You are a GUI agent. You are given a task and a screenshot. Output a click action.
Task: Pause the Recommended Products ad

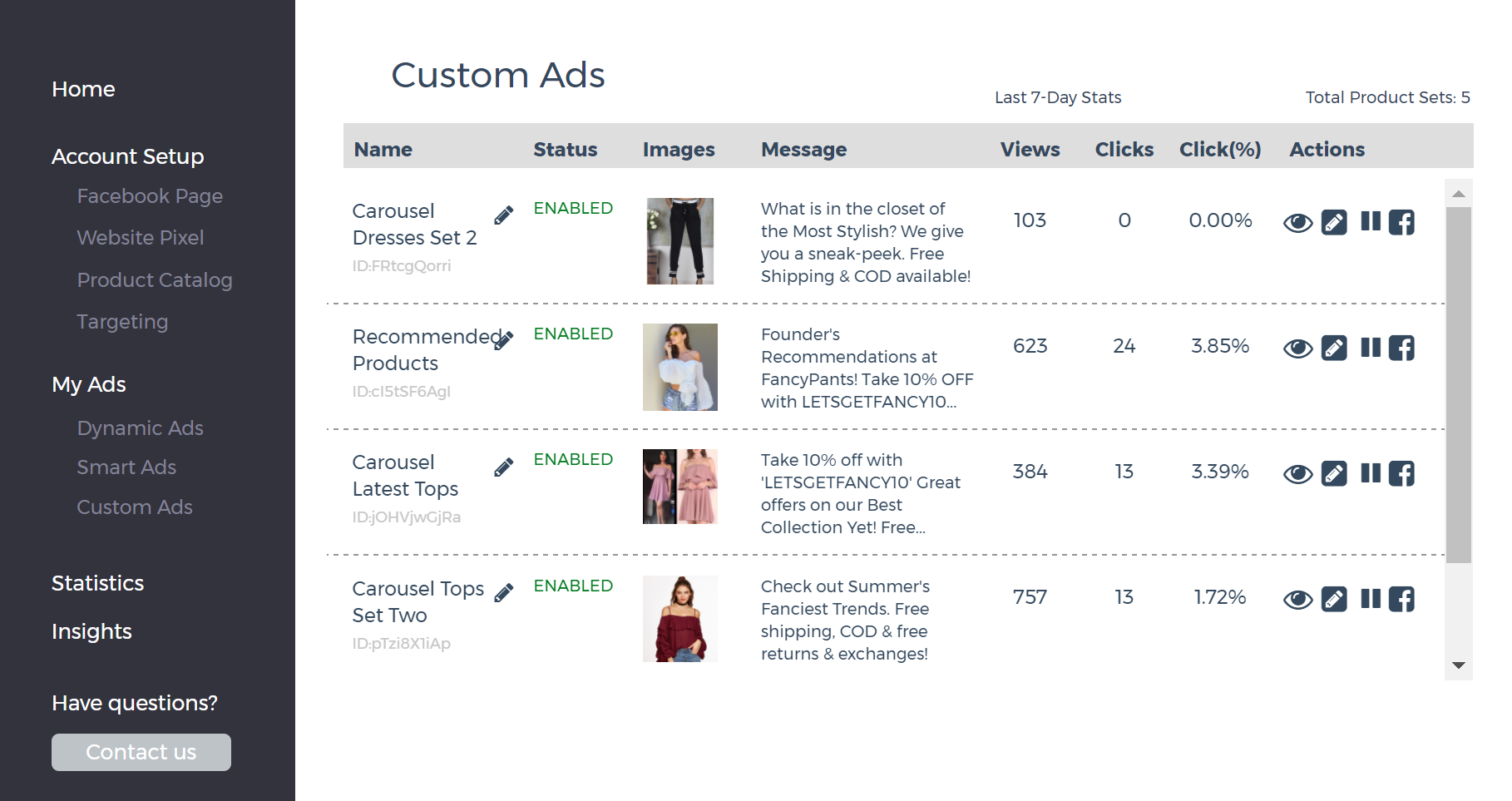1370,347
